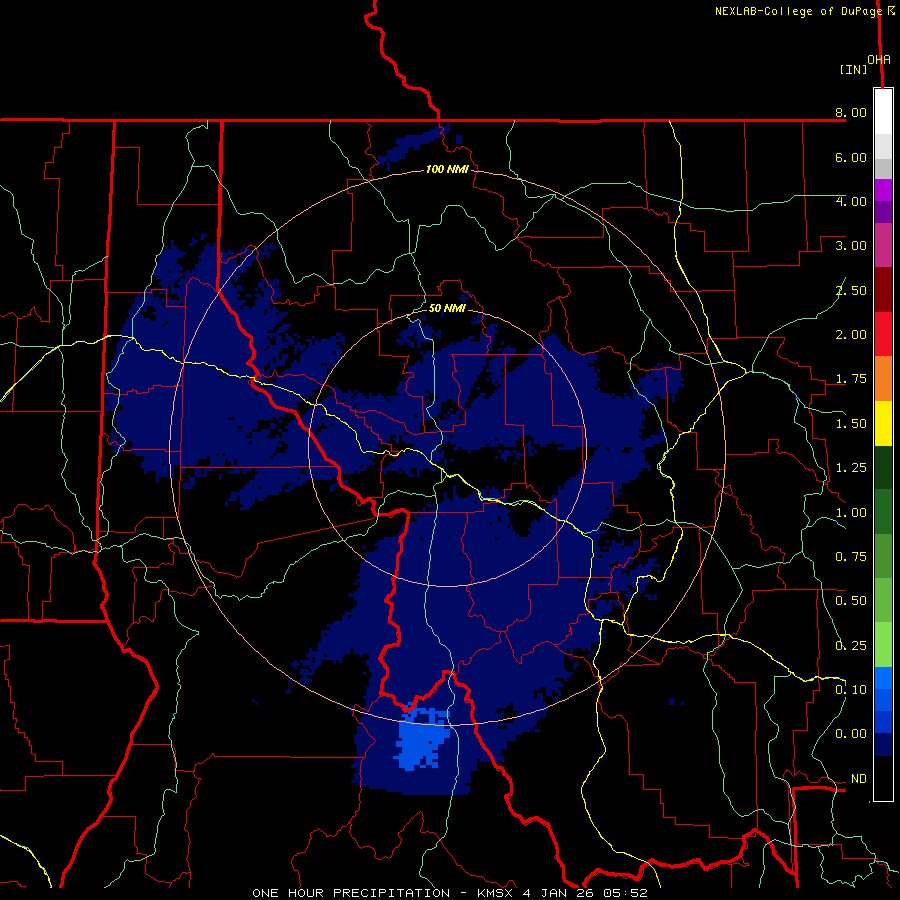Click the bright blue precipitation patch at bottom
Viewport: 900px width, 900px height.
[x=422, y=740]
